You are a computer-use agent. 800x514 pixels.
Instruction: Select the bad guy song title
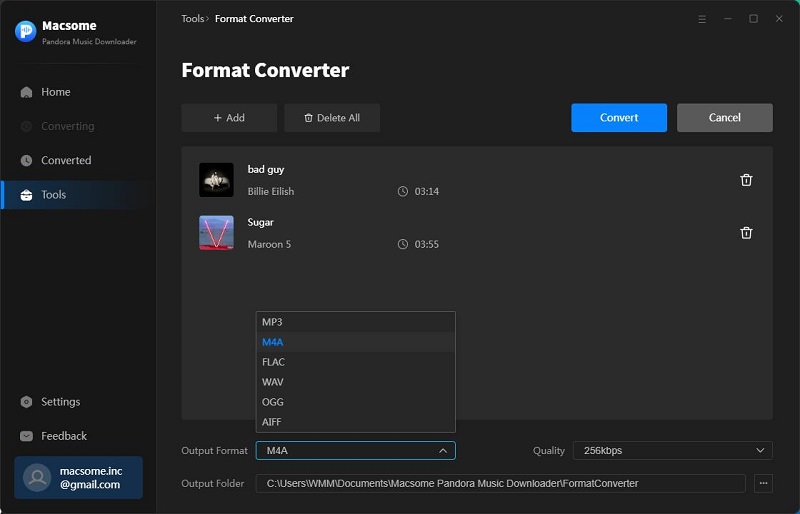click(x=266, y=169)
